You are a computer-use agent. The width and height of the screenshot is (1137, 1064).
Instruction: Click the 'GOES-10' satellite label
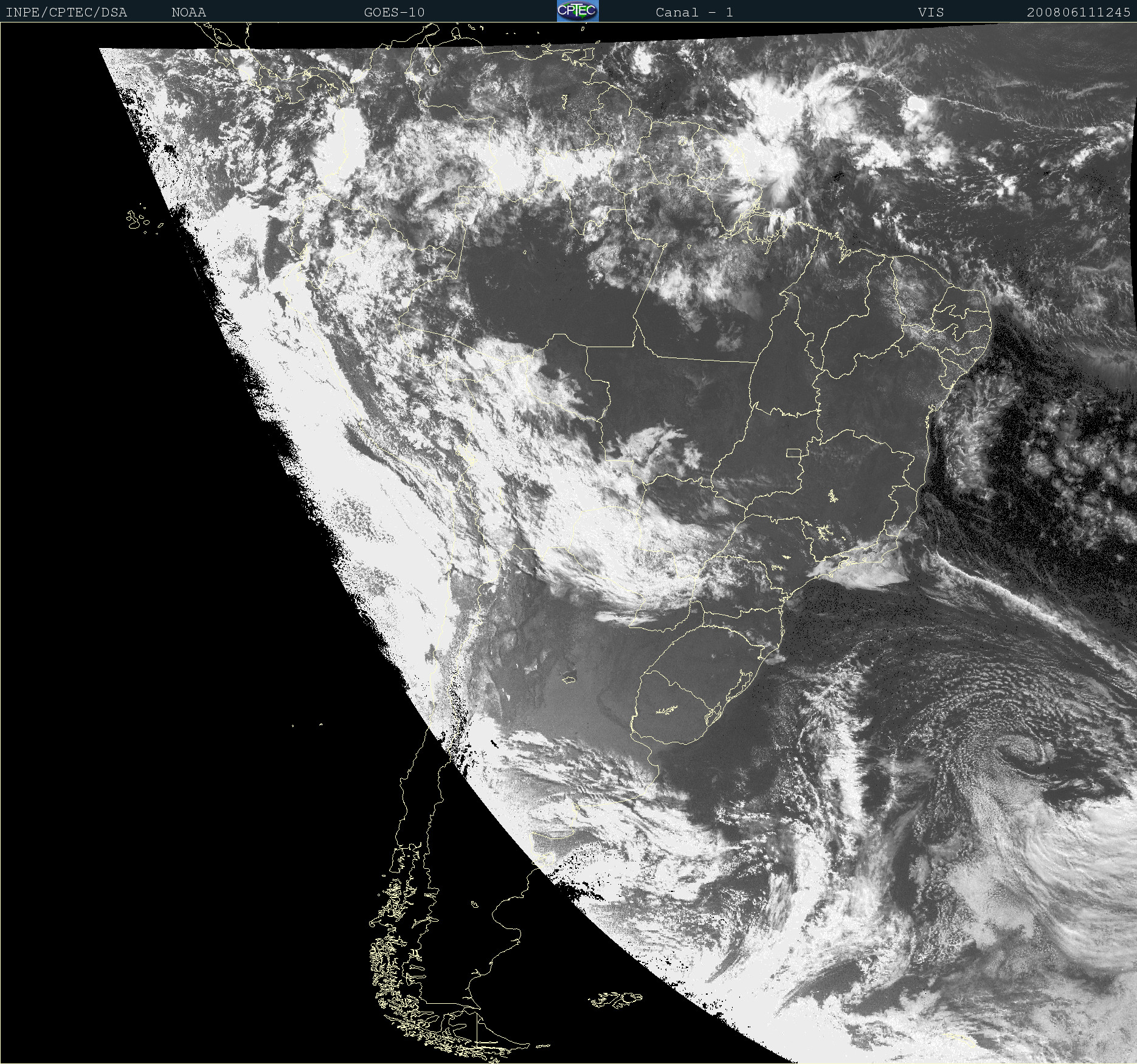(395, 12)
